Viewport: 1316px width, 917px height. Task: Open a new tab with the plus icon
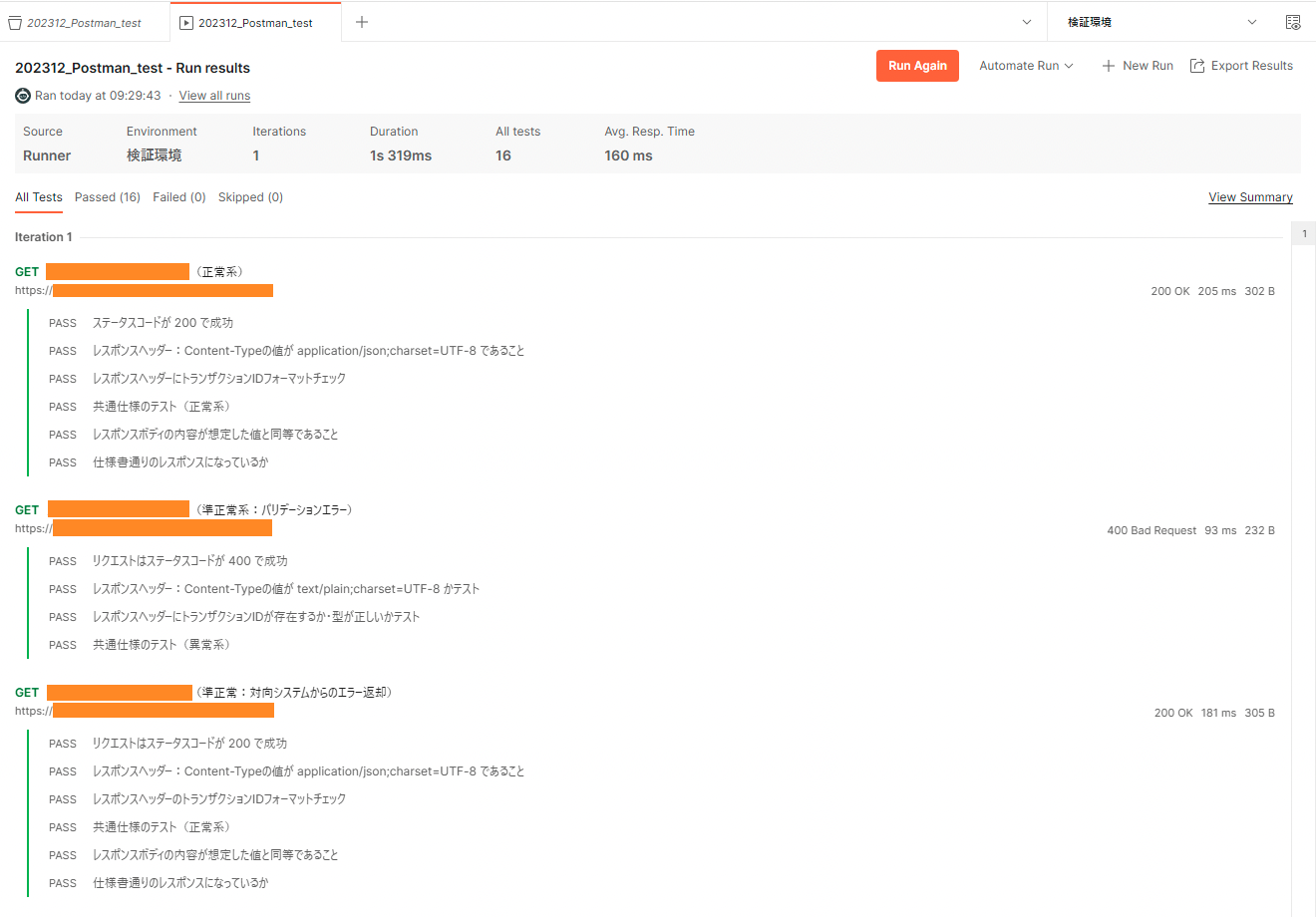(361, 20)
